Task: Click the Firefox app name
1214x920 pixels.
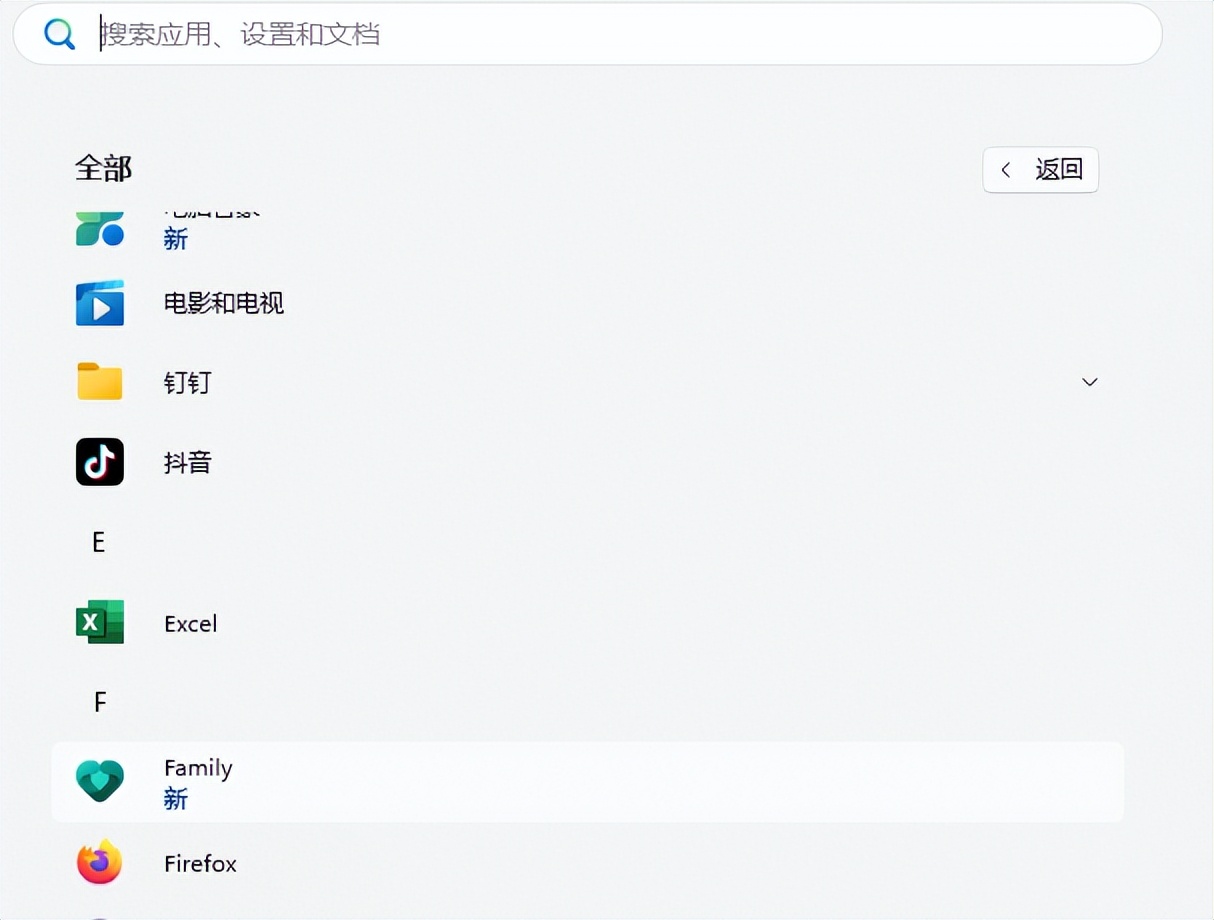Action: [200, 864]
